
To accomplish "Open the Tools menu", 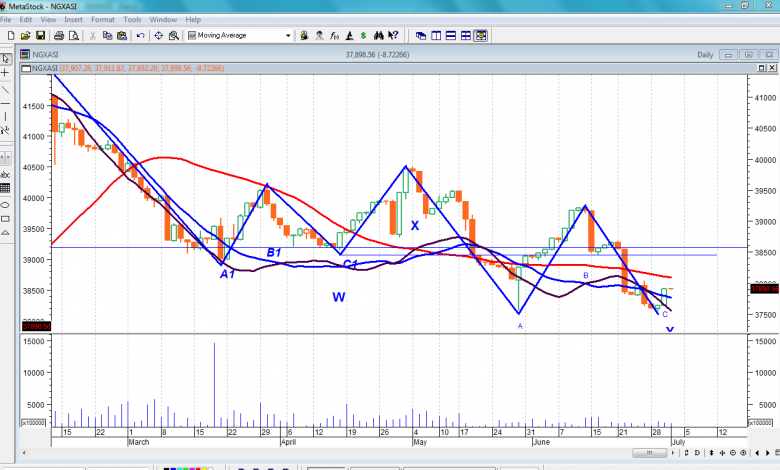I will 132,19.
